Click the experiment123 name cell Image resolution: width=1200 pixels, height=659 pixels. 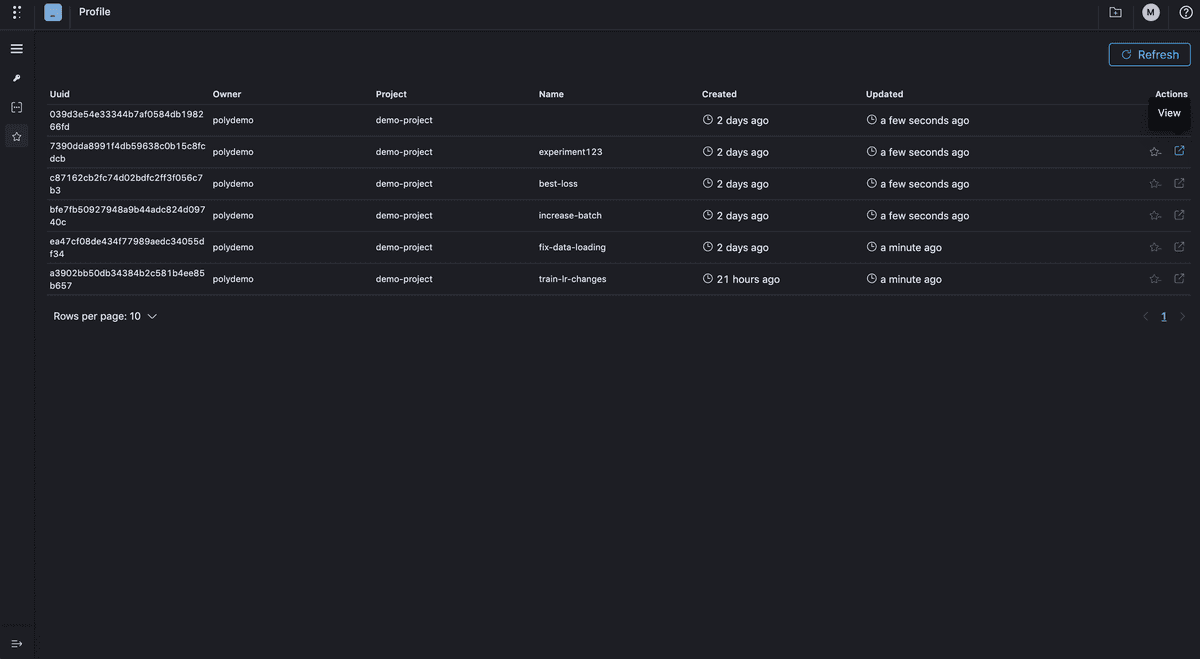click(570, 152)
